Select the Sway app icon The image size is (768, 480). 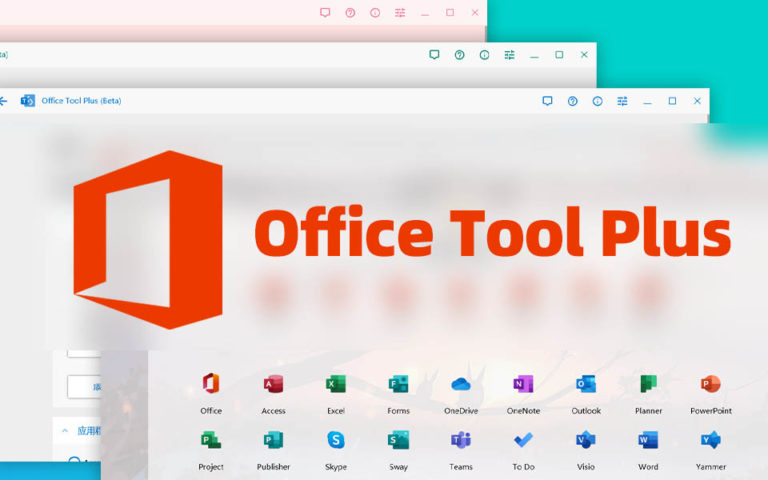398,440
